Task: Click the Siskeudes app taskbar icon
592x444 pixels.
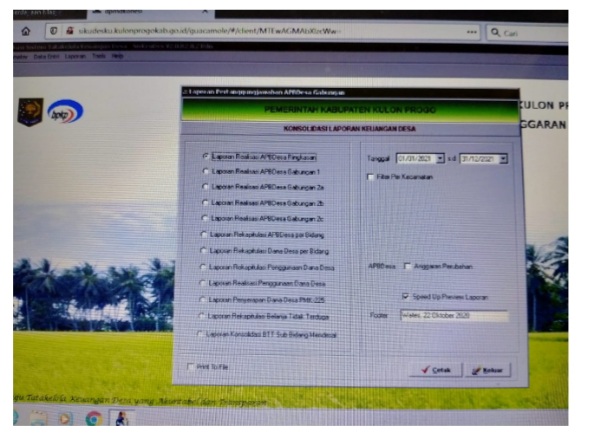Action: 122,418
